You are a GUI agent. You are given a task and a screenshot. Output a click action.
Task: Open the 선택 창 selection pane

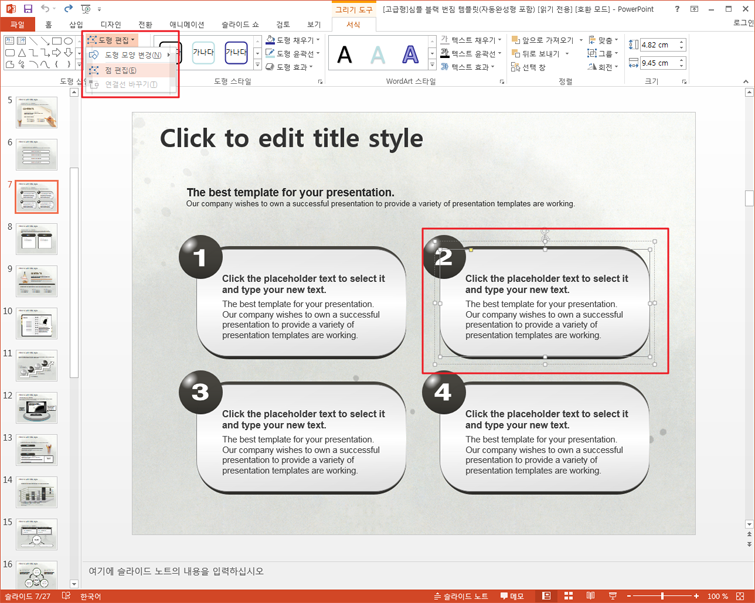tap(528, 67)
